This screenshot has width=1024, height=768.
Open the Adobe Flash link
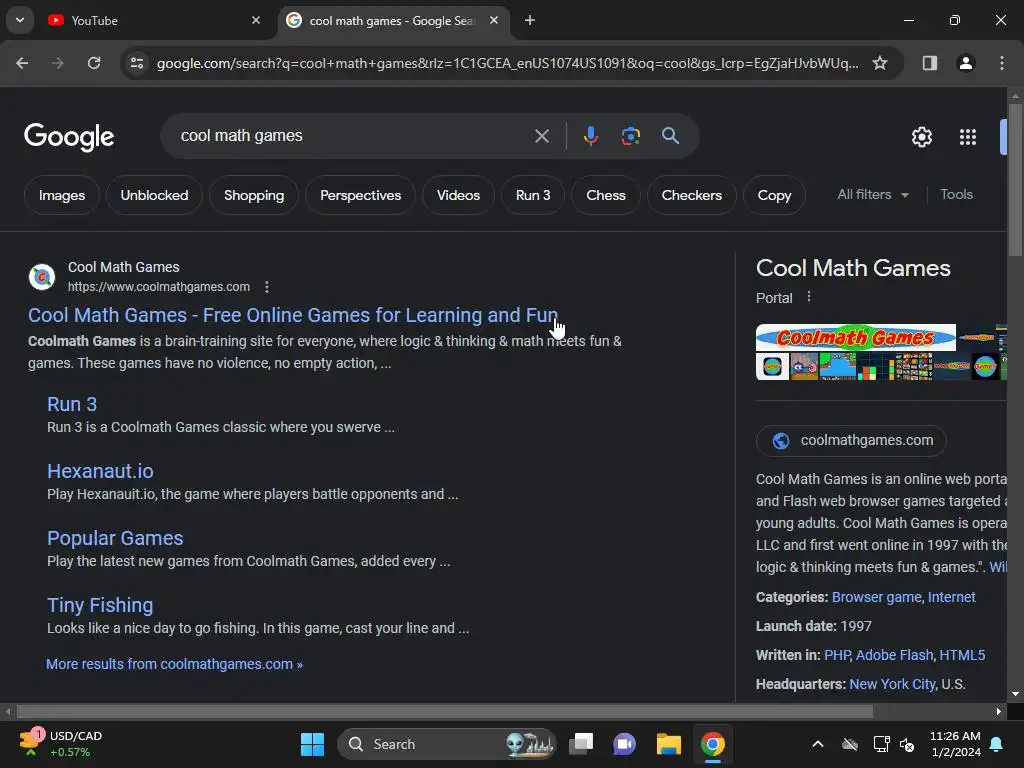[x=895, y=655]
